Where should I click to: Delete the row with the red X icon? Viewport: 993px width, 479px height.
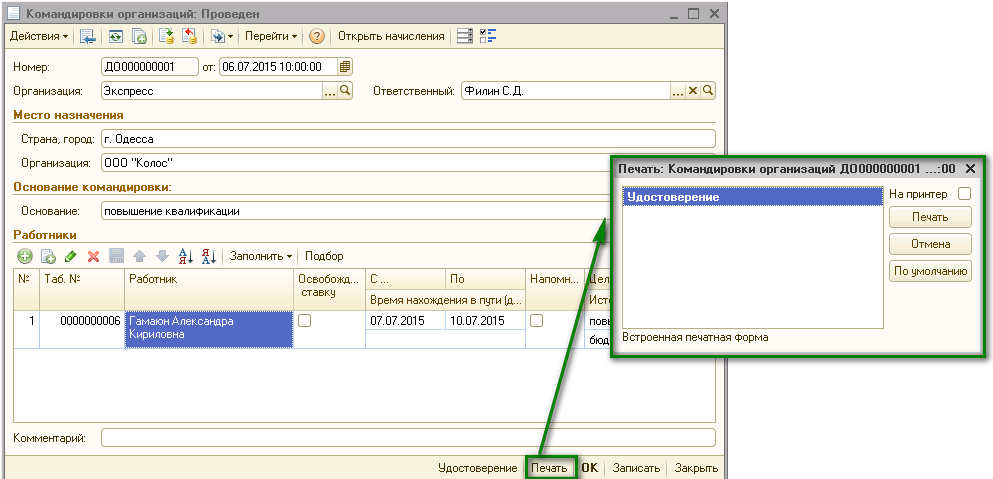tap(94, 256)
